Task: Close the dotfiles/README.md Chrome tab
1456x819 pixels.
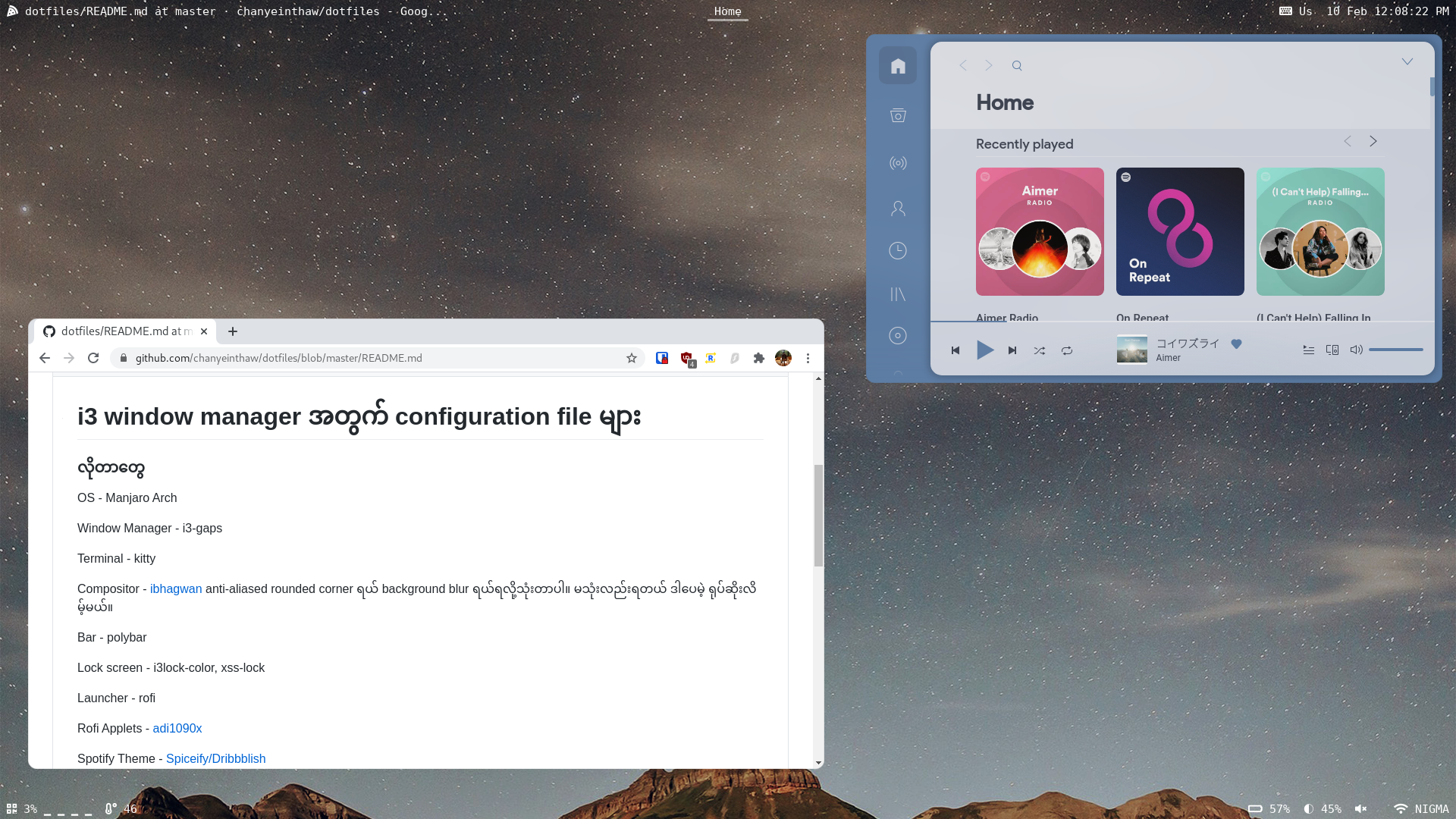Action: [x=204, y=331]
